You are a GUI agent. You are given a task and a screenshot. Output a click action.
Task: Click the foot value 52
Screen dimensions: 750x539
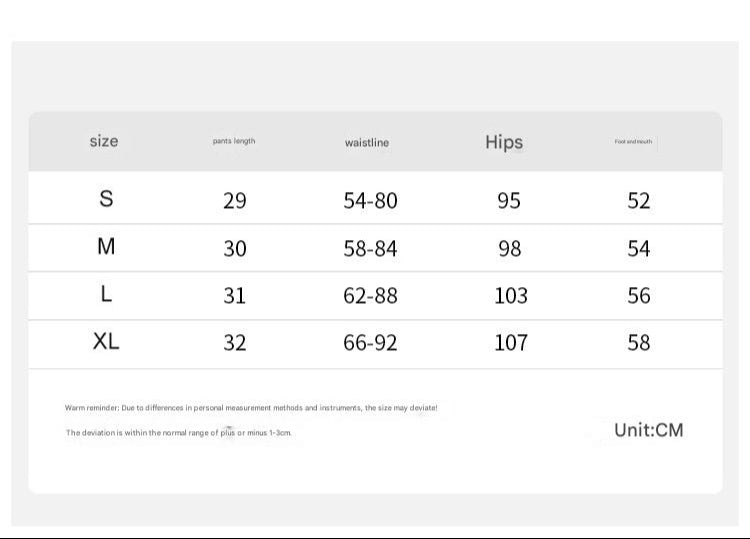pyautogui.click(x=639, y=201)
